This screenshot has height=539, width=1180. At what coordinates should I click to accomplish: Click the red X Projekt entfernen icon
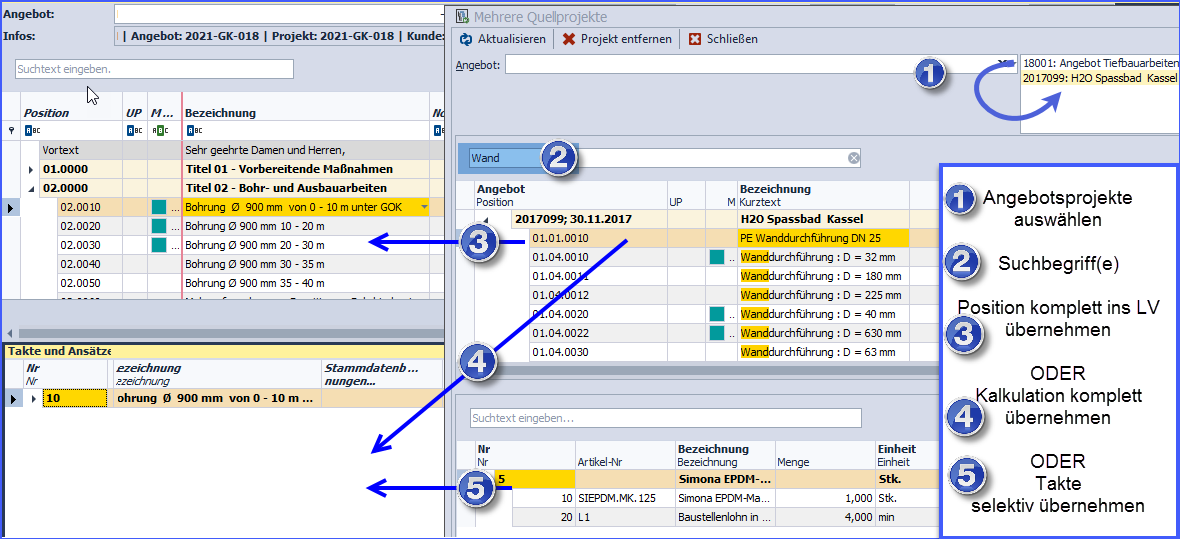point(568,39)
